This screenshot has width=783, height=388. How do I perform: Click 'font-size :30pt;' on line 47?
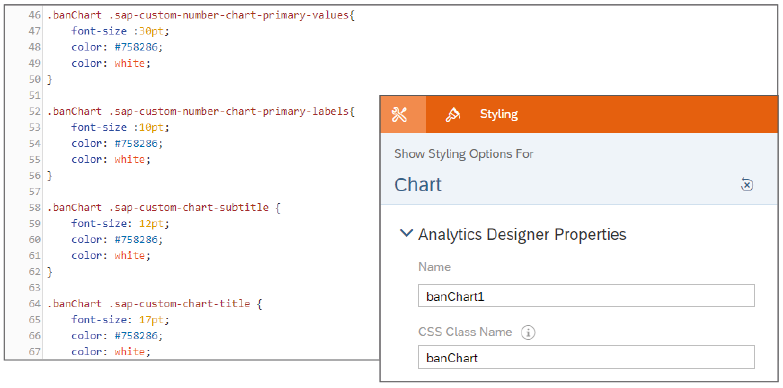click(x=120, y=31)
